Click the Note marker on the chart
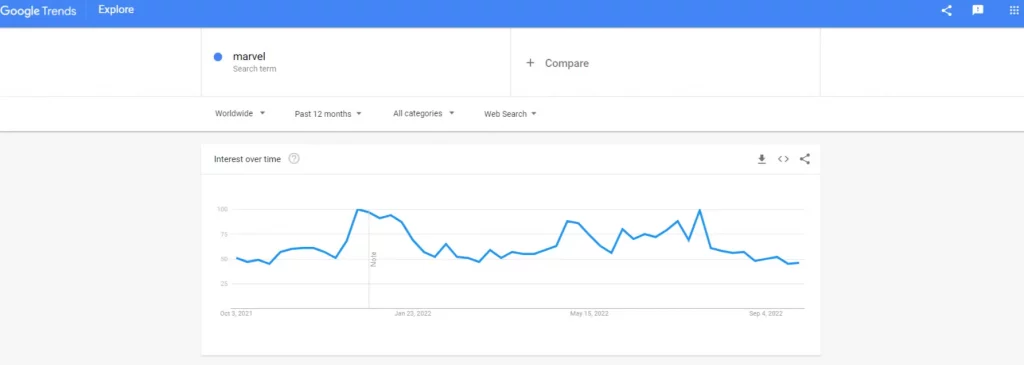The image size is (1024, 365). tap(374, 259)
